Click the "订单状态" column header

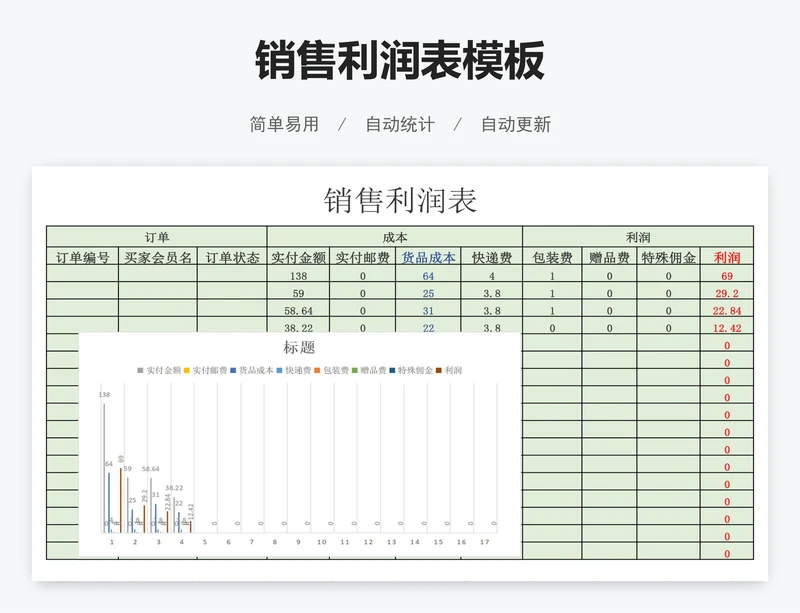[x=232, y=257]
